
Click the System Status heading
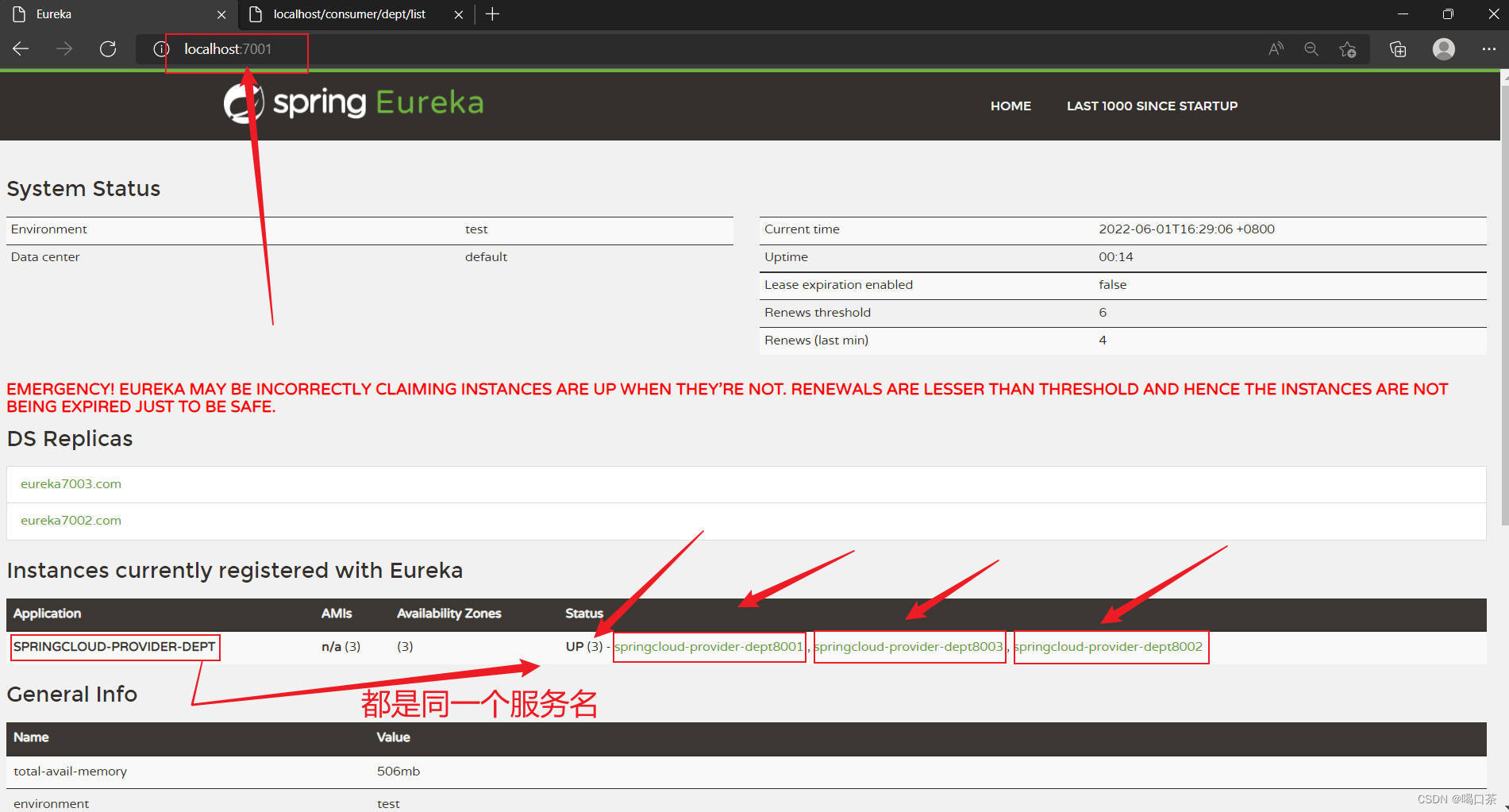[83, 189]
